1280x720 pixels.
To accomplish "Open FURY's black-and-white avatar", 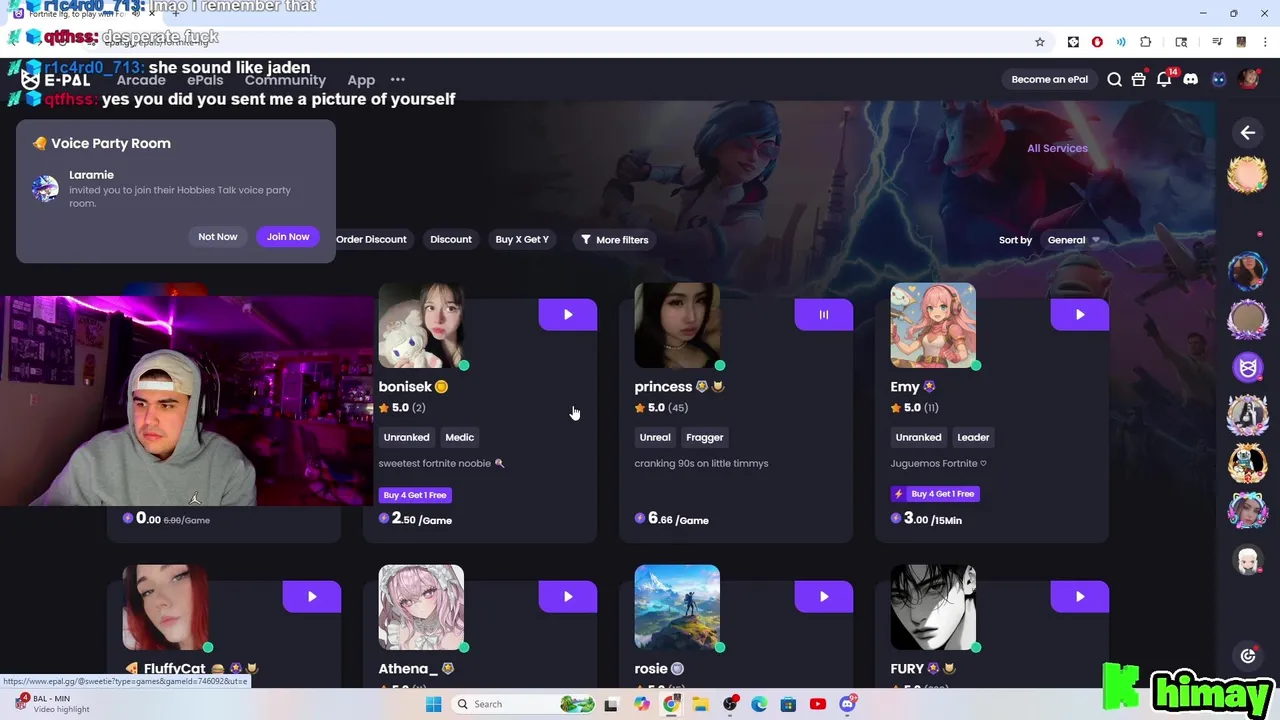I will [x=933, y=607].
